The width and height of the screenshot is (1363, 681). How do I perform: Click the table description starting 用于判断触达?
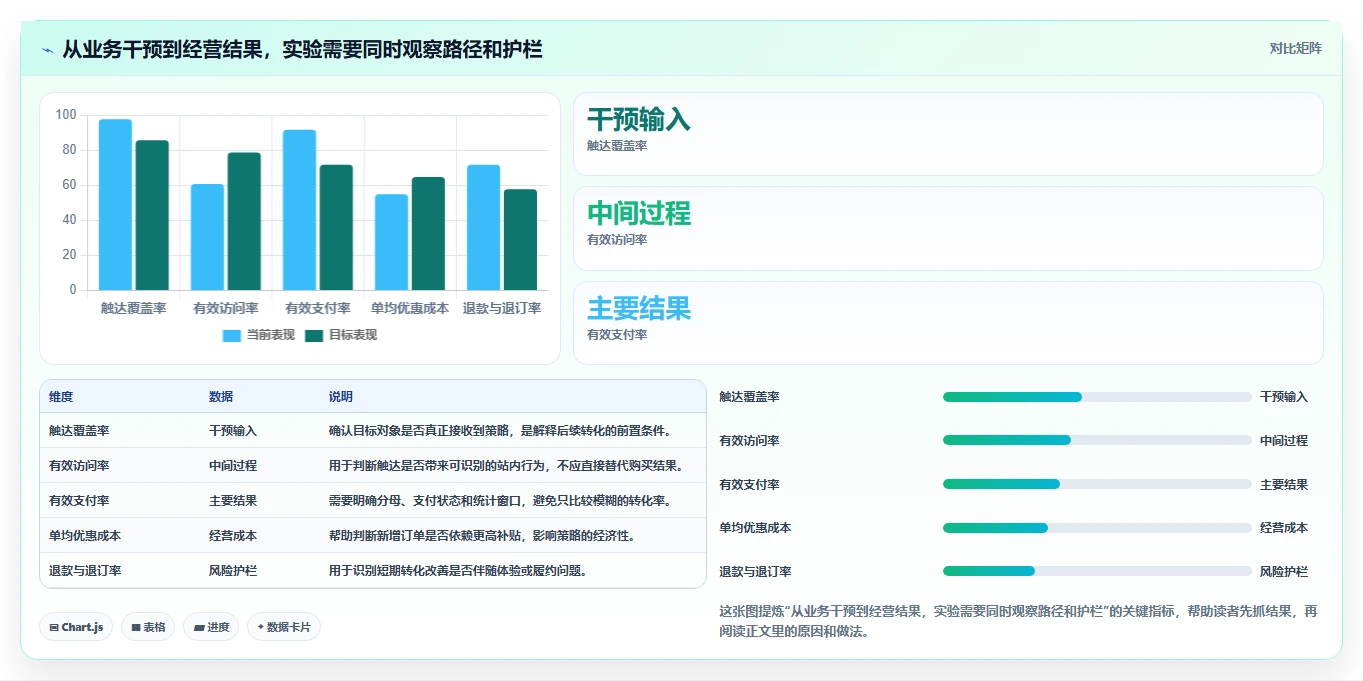(x=506, y=466)
